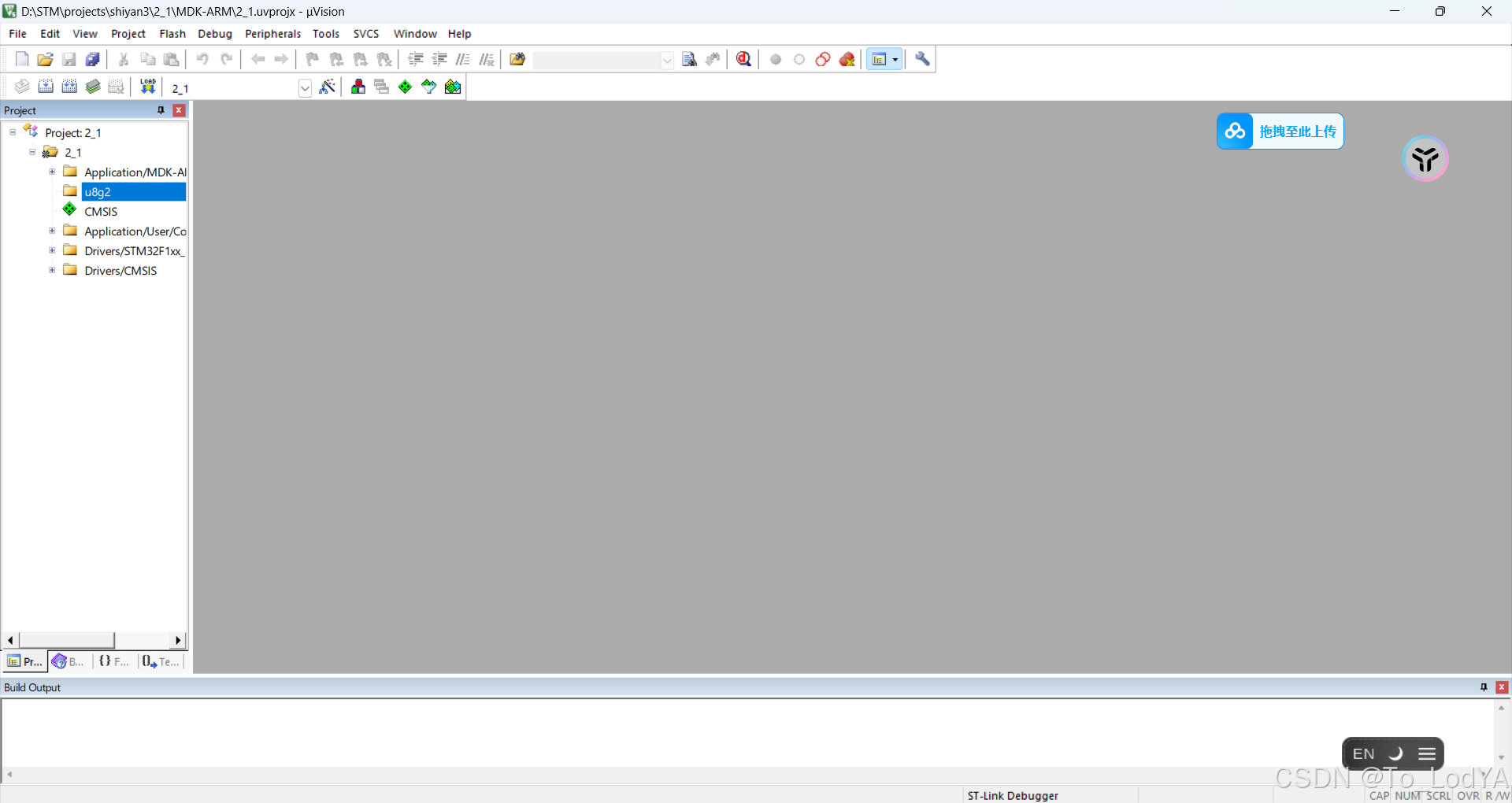The image size is (1512, 803).
Task: Click the Select Software Packs icon
Action: (428, 87)
